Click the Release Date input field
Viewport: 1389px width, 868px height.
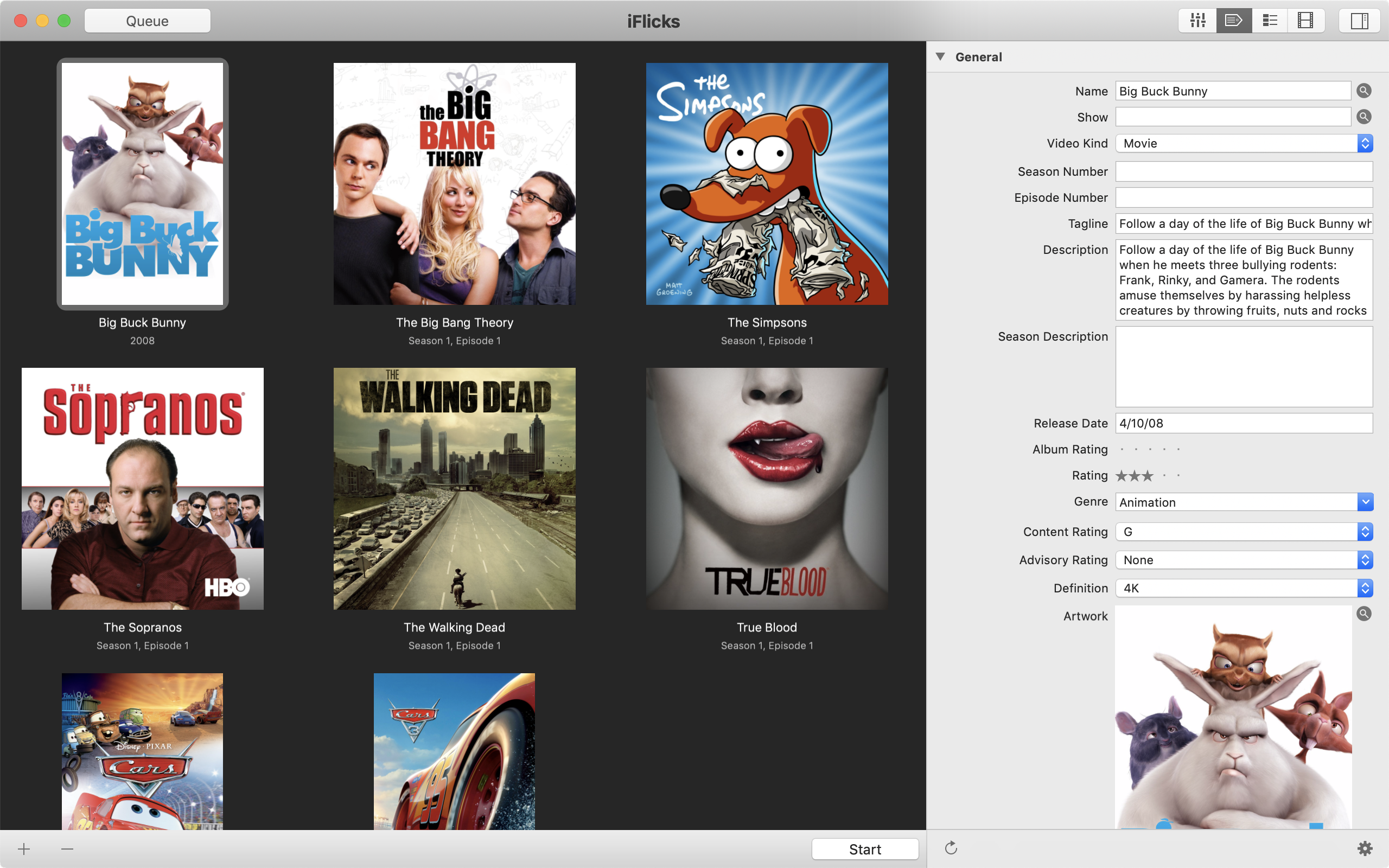(x=1244, y=423)
